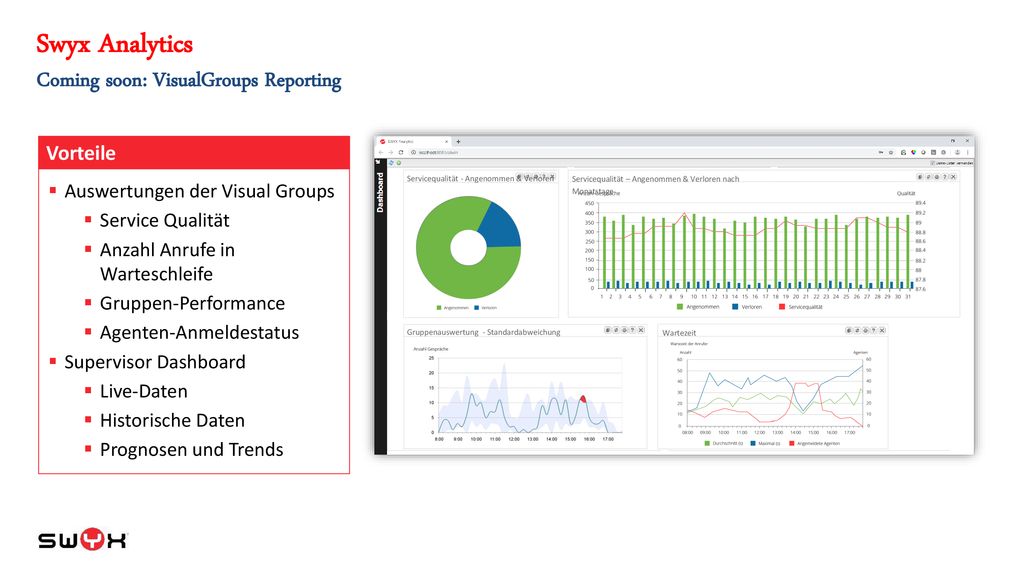Image resolution: width=1024 pixels, height=576 pixels.
Task: Open settings gear of Monatstage chart widget
Action: tap(936, 177)
